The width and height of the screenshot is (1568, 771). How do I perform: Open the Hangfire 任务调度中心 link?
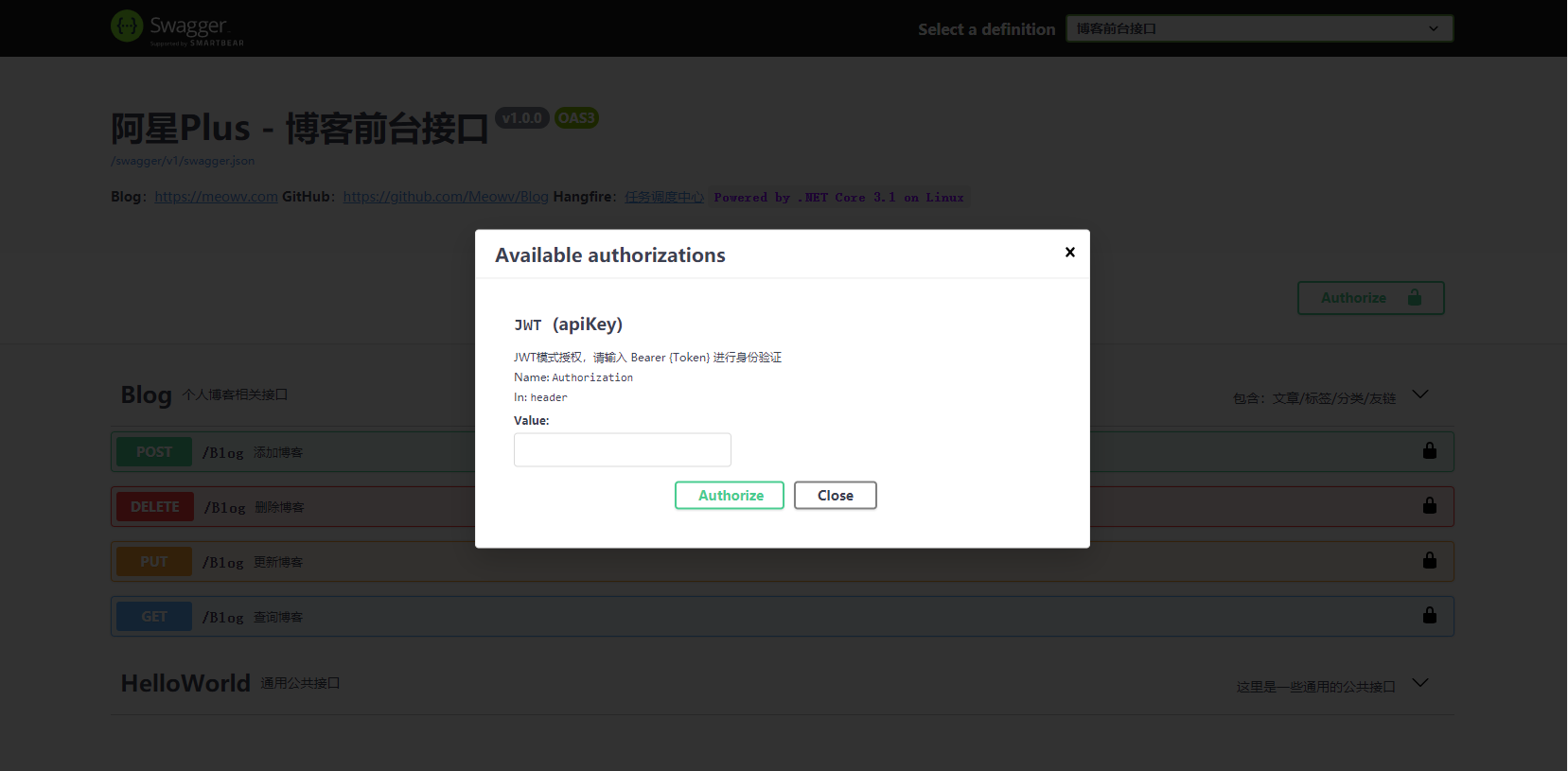point(664,197)
